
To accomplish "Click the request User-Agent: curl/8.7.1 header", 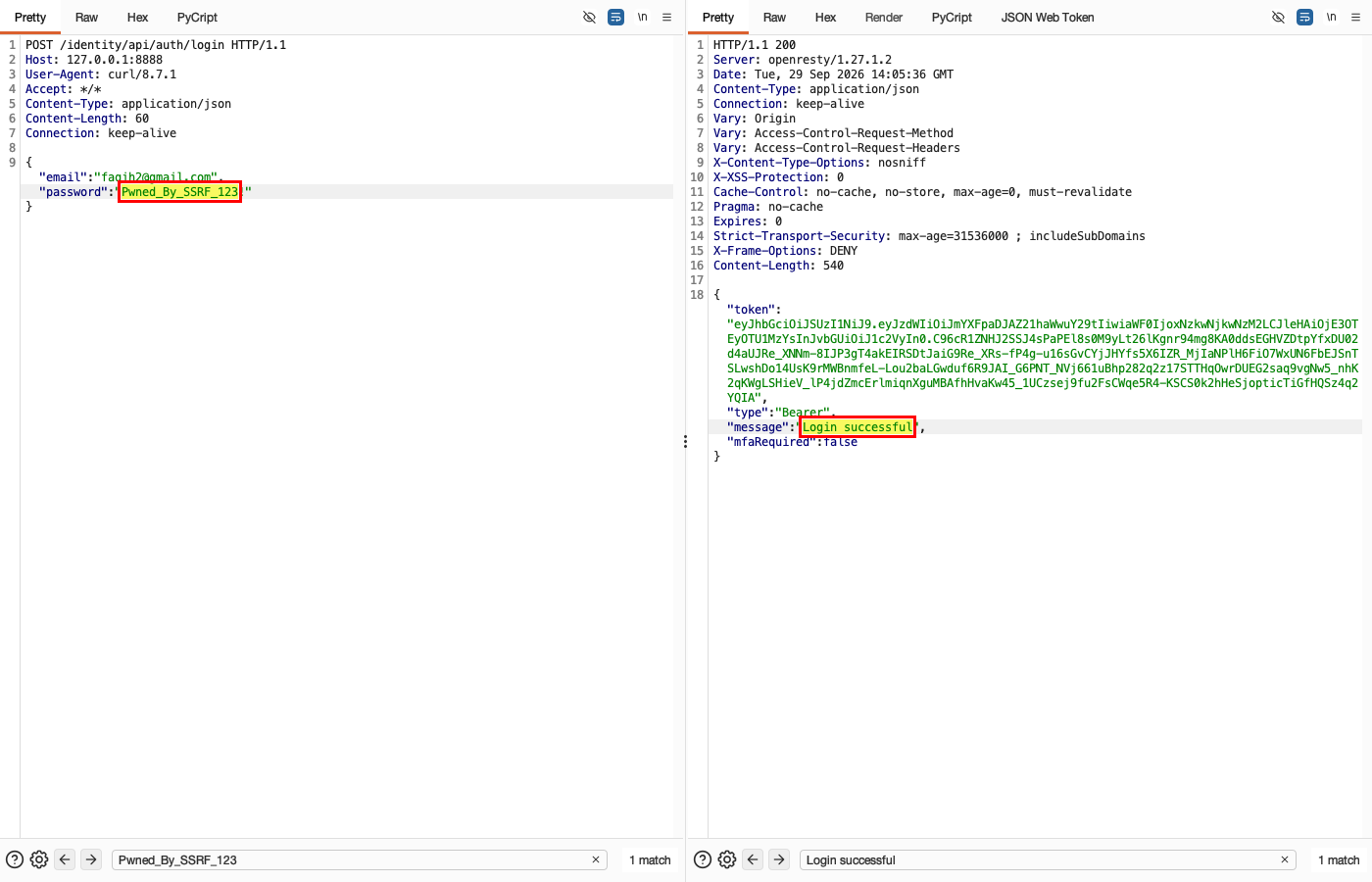I will click(101, 74).
